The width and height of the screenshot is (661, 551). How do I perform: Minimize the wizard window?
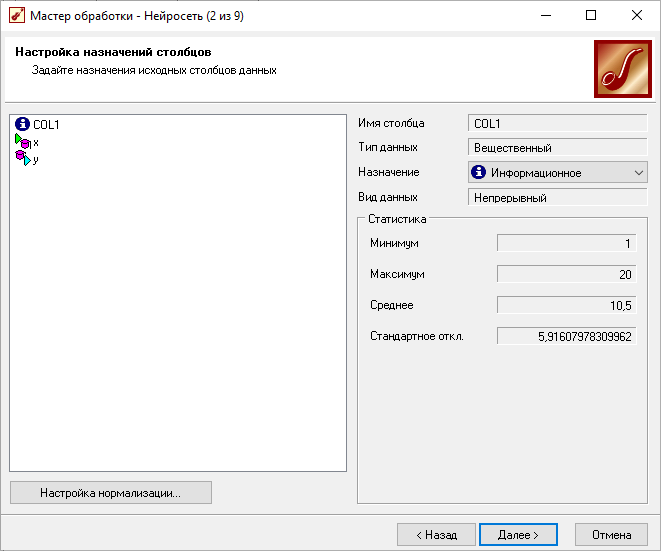click(546, 16)
